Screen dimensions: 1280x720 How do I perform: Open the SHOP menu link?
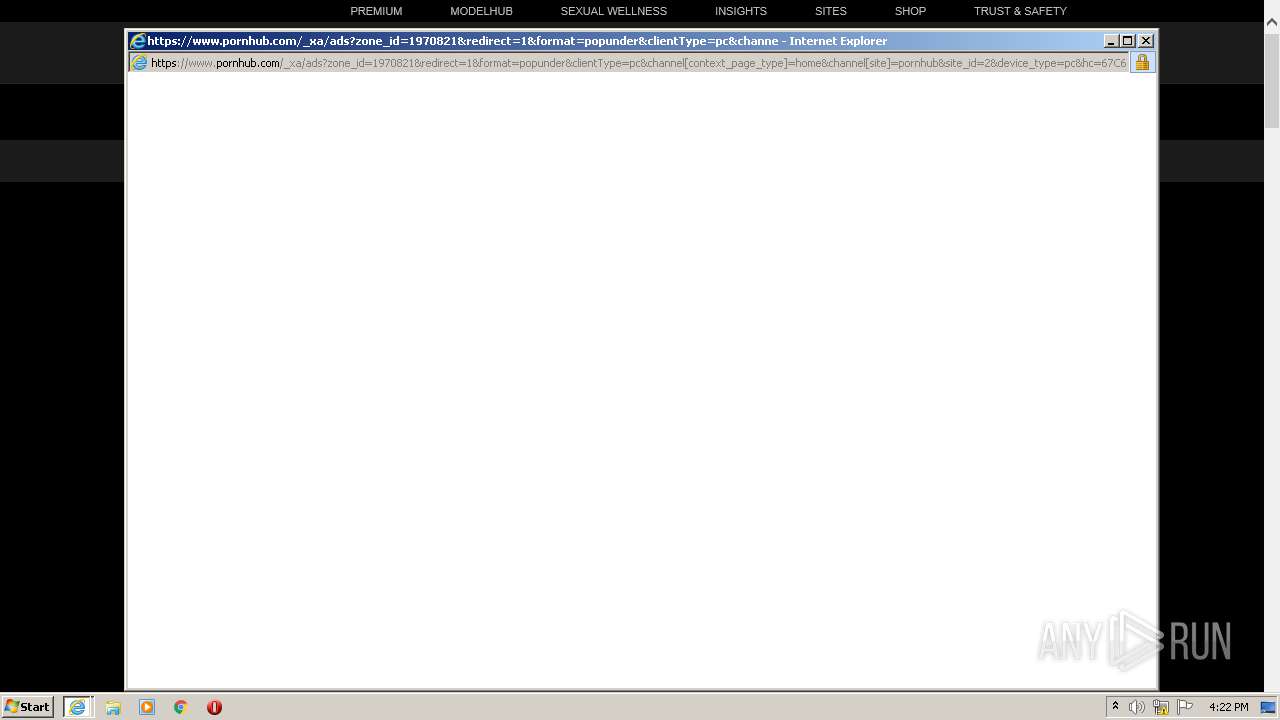pyautogui.click(x=910, y=11)
